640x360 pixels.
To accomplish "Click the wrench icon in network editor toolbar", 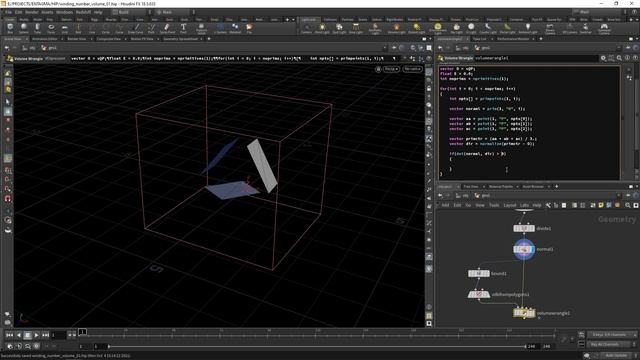I will 548,205.
